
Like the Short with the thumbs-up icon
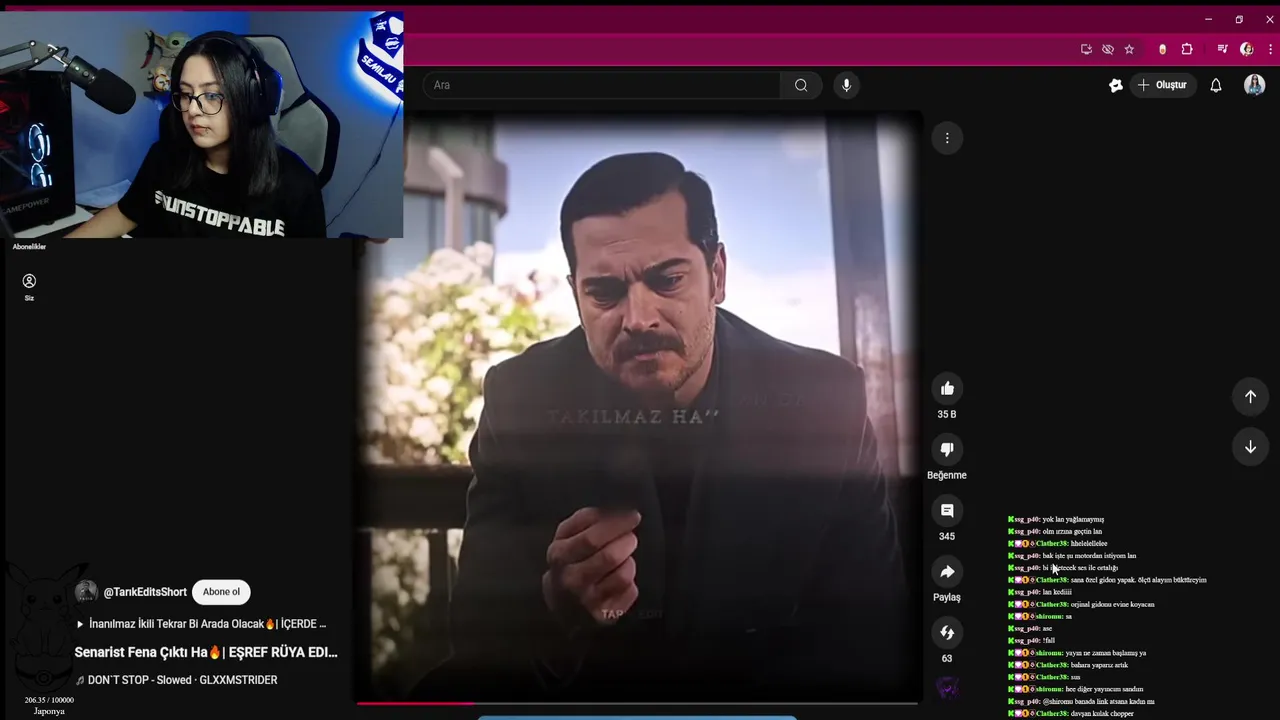pos(947,388)
